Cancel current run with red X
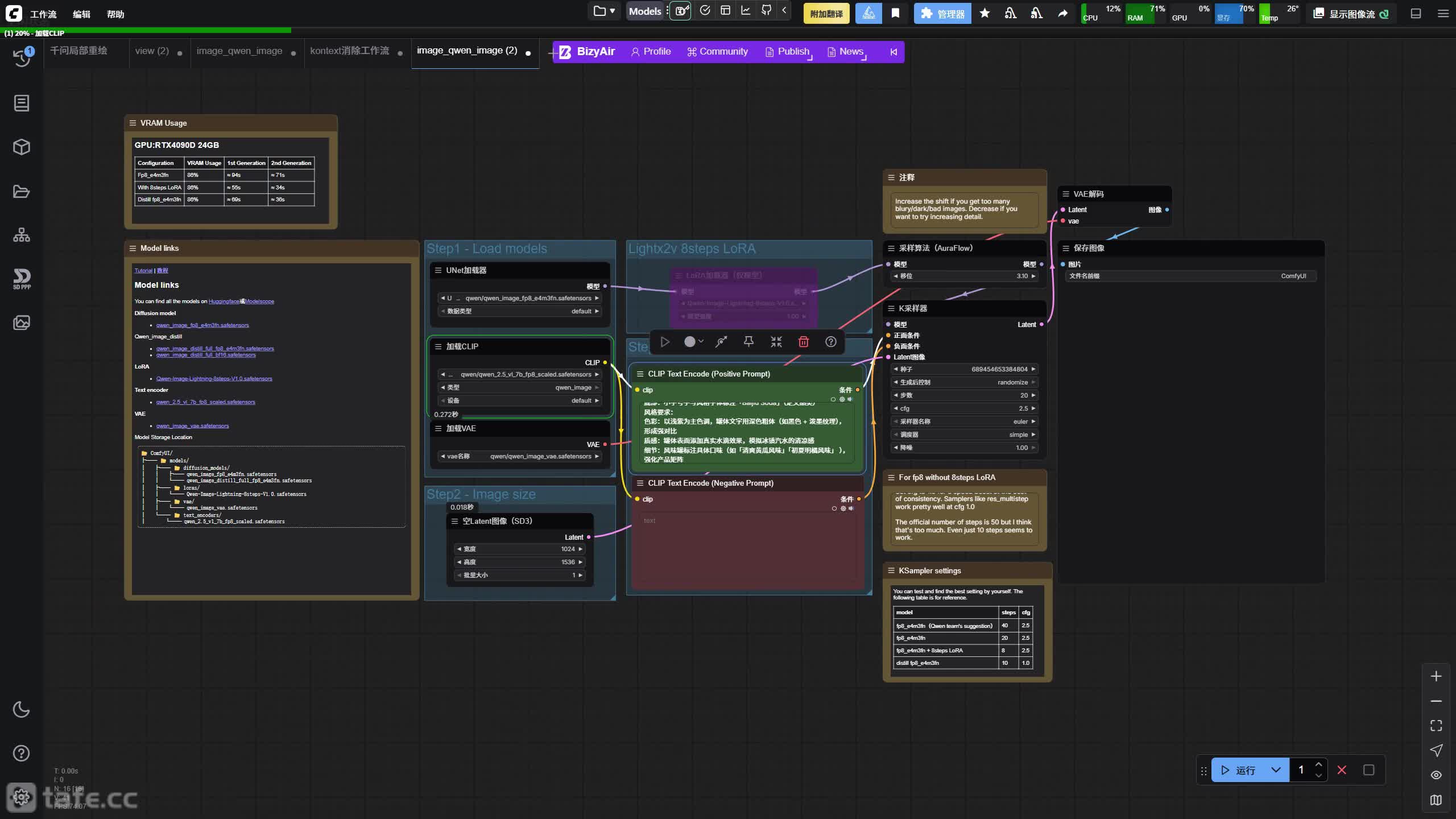This screenshot has width=1456, height=819. [1342, 770]
